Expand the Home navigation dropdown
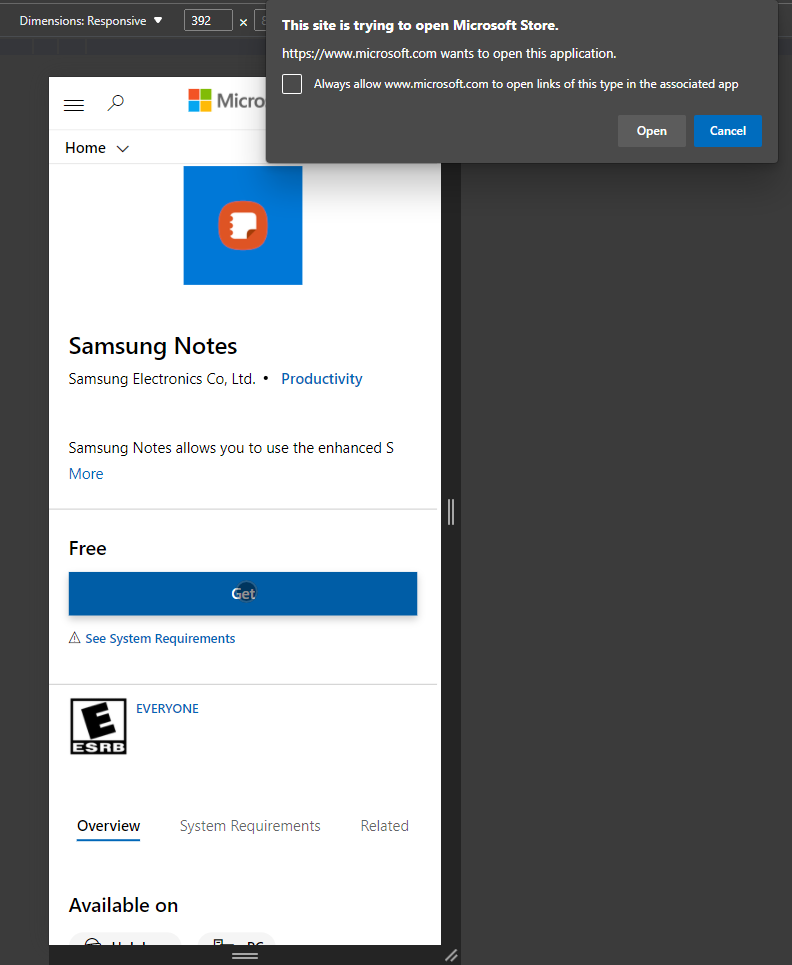Viewport: 792px width, 965px height. [97, 148]
